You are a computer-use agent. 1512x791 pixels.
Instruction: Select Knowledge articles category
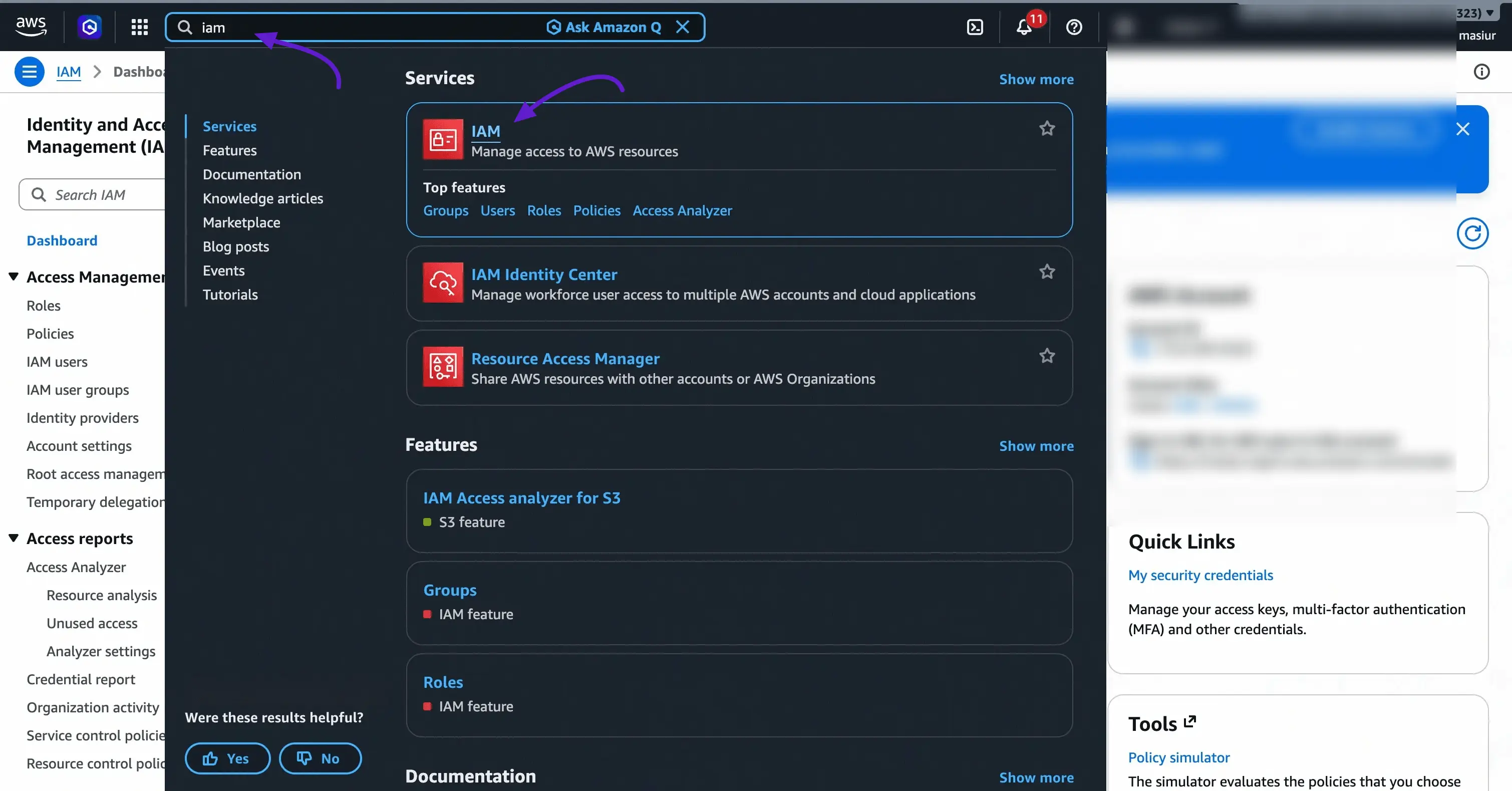[263, 198]
